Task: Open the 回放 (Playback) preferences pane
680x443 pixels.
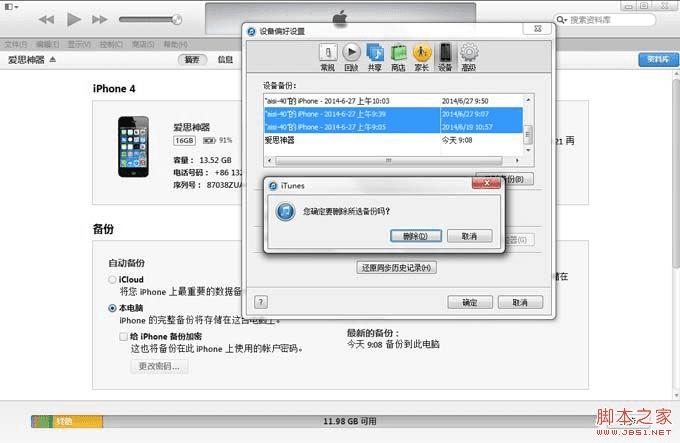Action: click(351, 57)
